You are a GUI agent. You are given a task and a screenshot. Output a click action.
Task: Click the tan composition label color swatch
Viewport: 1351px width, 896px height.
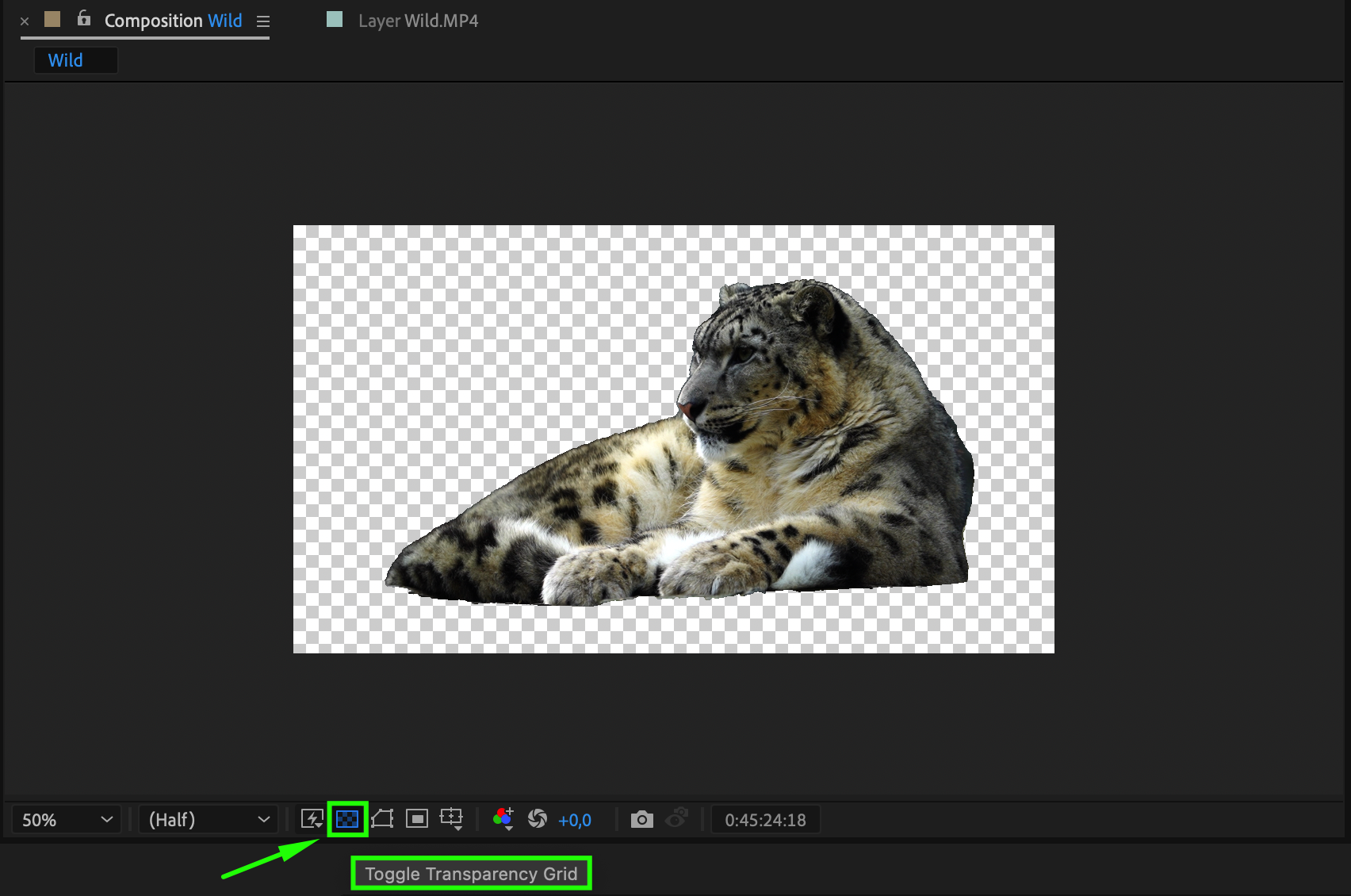tap(52, 19)
